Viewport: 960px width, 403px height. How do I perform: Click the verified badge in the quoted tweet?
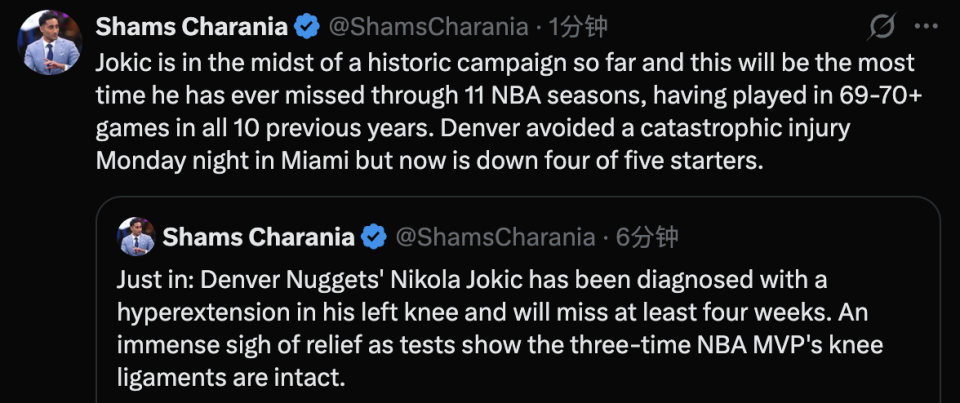tap(374, 237)
